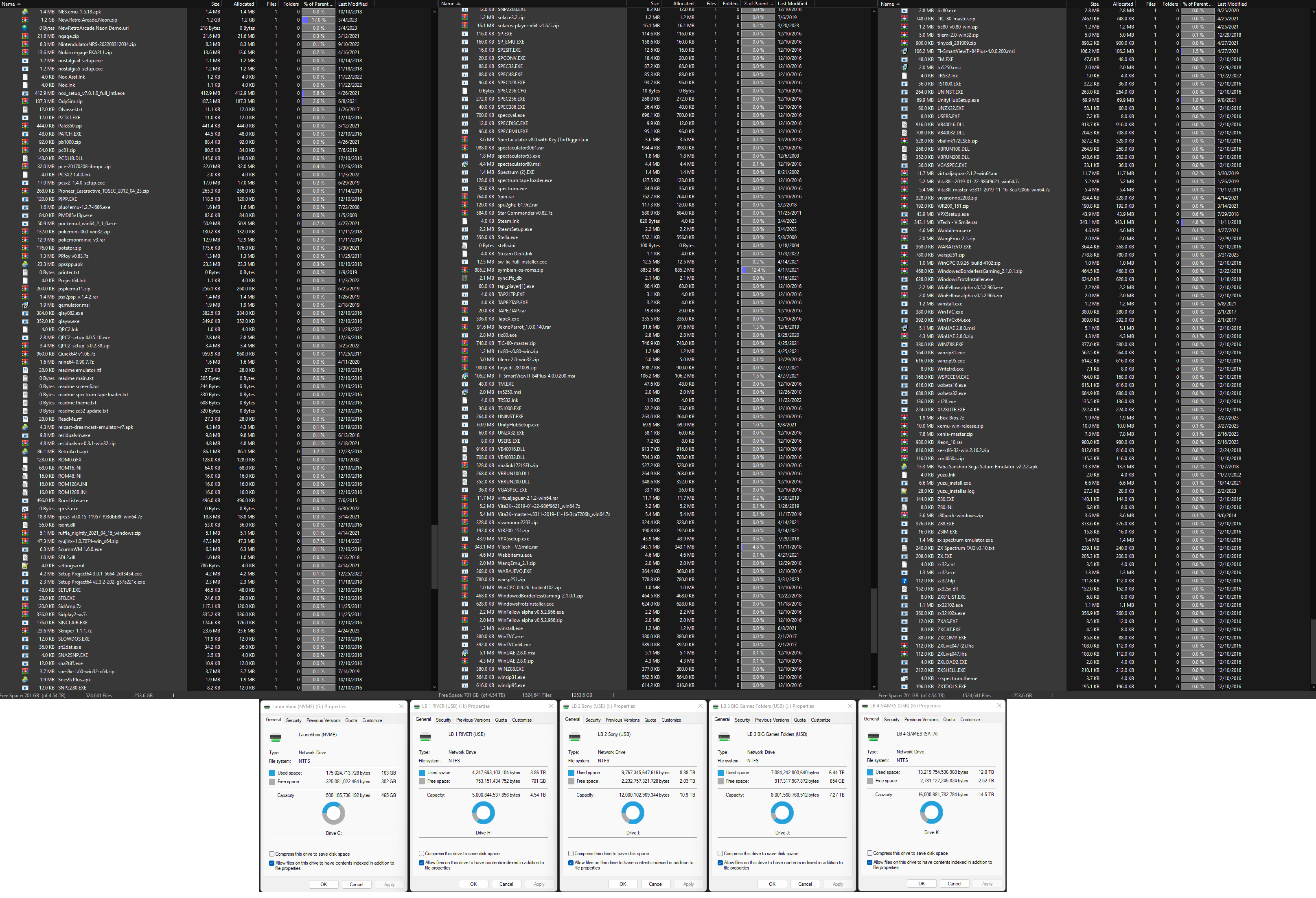Open Previous Versions tab in LB 1 RIVER Properties
This screenshot has height=898, width=1316.
[x=473, y=720]
